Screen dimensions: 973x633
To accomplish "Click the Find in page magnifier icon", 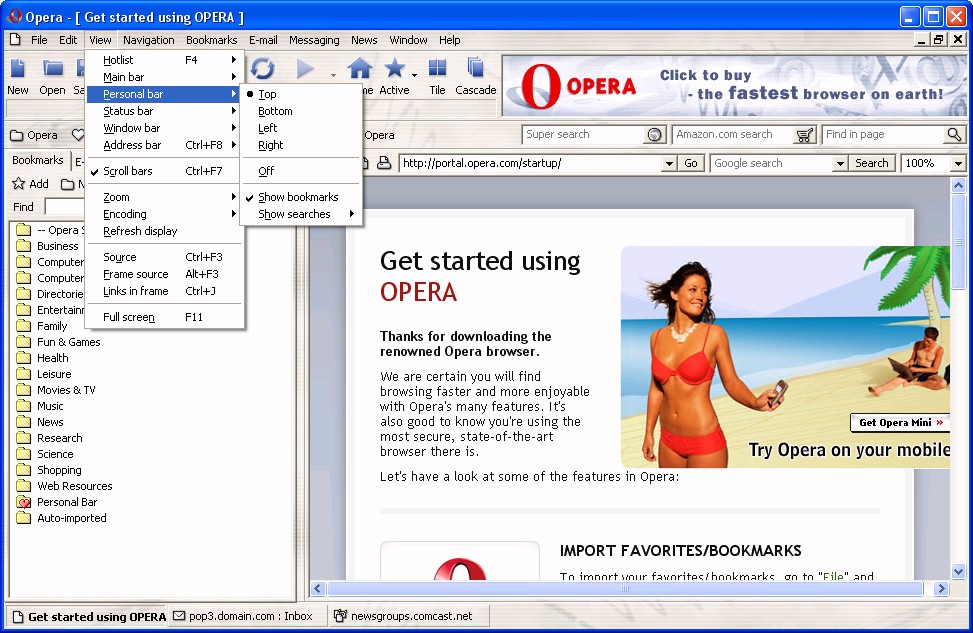I will point(954,134).
